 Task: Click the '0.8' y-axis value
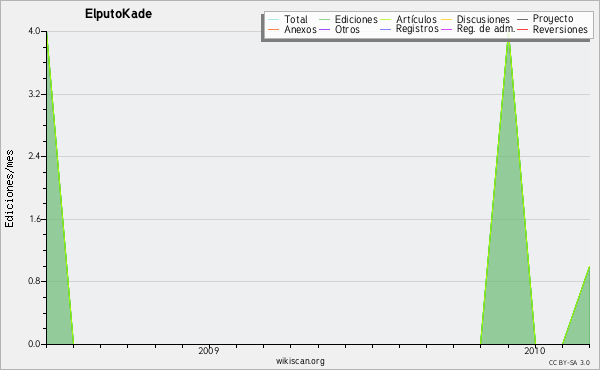pos(34,281)
